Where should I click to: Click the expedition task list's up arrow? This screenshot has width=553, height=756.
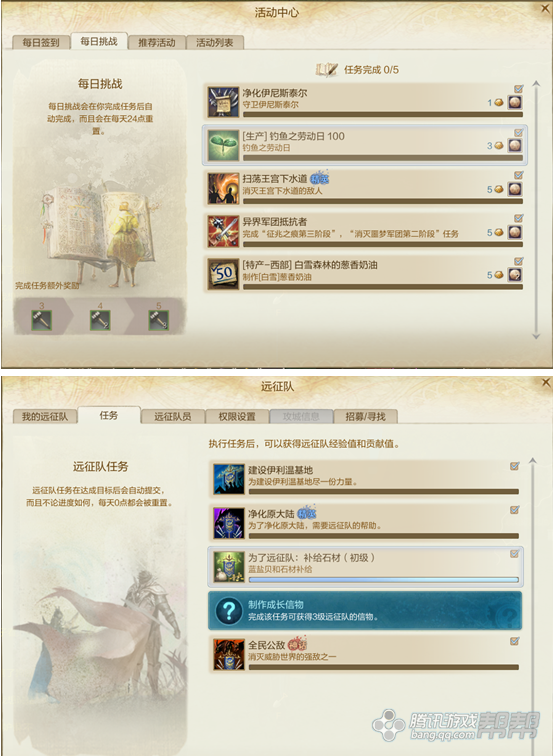pyautogui.click(x=533, y=461)
